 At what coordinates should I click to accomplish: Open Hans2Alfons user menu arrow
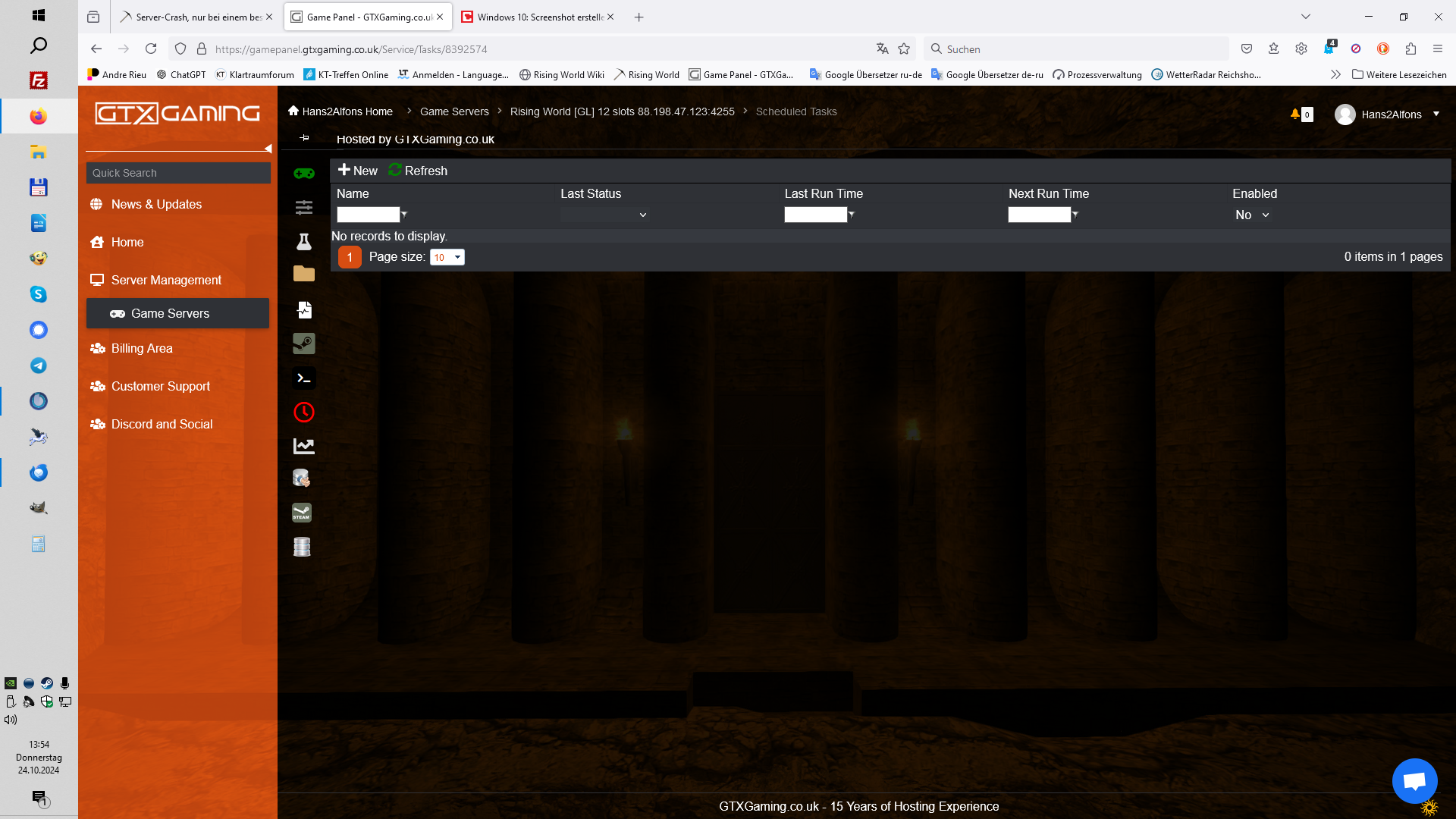coord(1436,114)
